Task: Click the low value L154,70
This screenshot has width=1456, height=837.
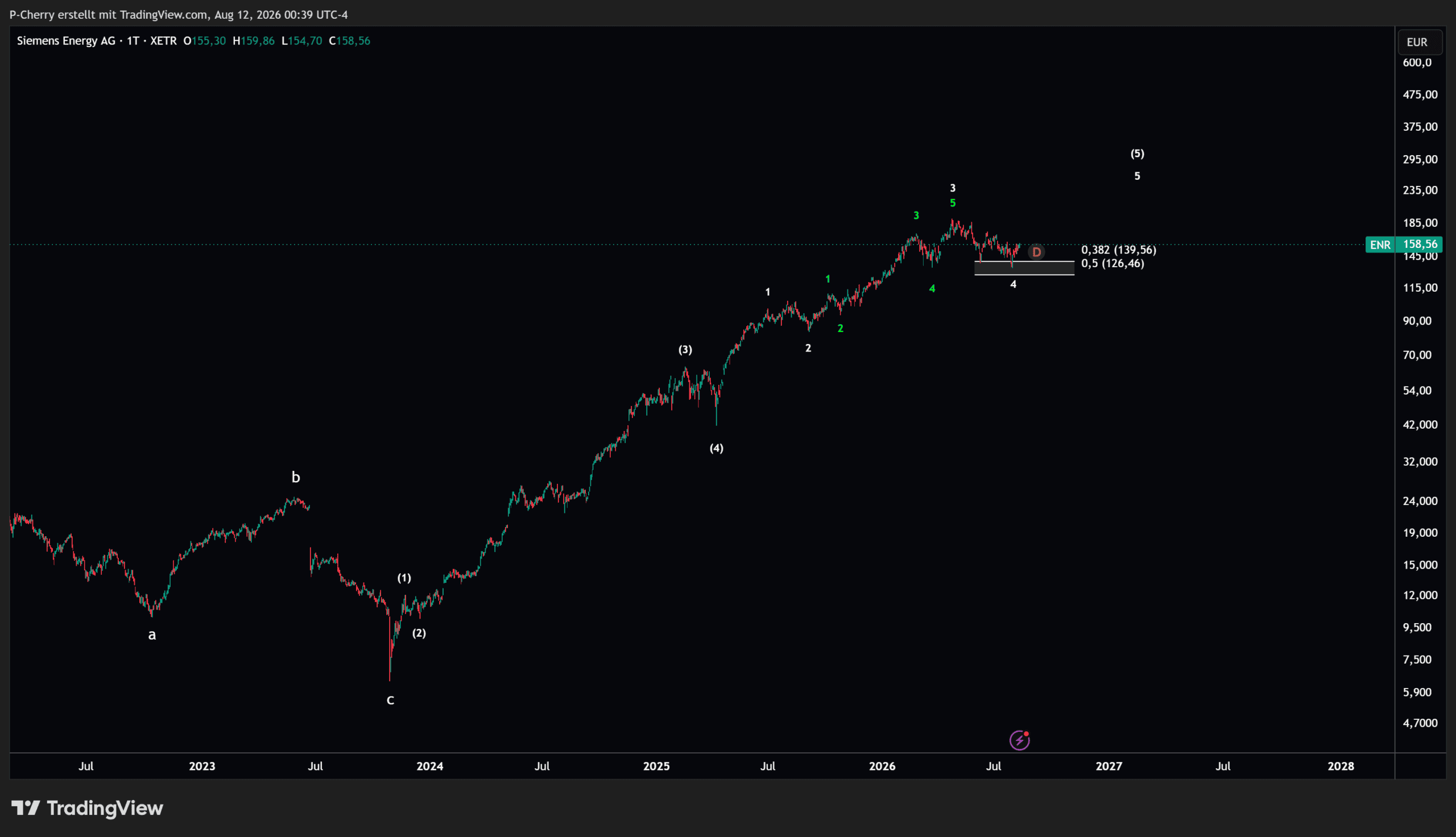Action: pyautogui.click(x=302, y=41)
